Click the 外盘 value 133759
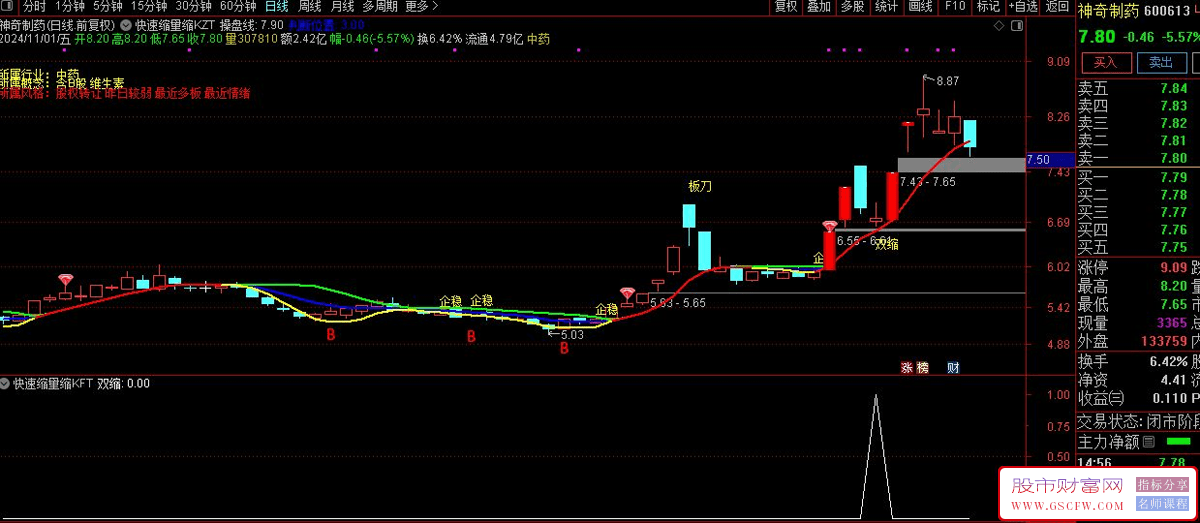1200x523 pixels. tap(1164, 342)
